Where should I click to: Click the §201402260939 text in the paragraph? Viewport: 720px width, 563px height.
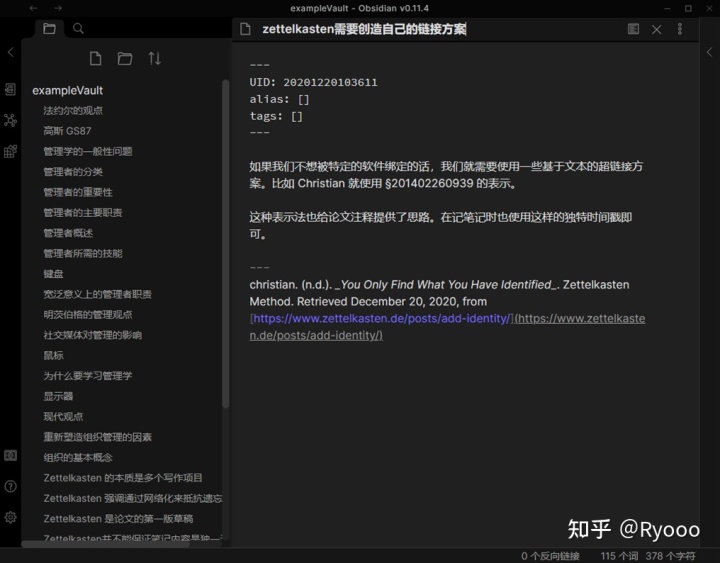(x=429, y=183)
